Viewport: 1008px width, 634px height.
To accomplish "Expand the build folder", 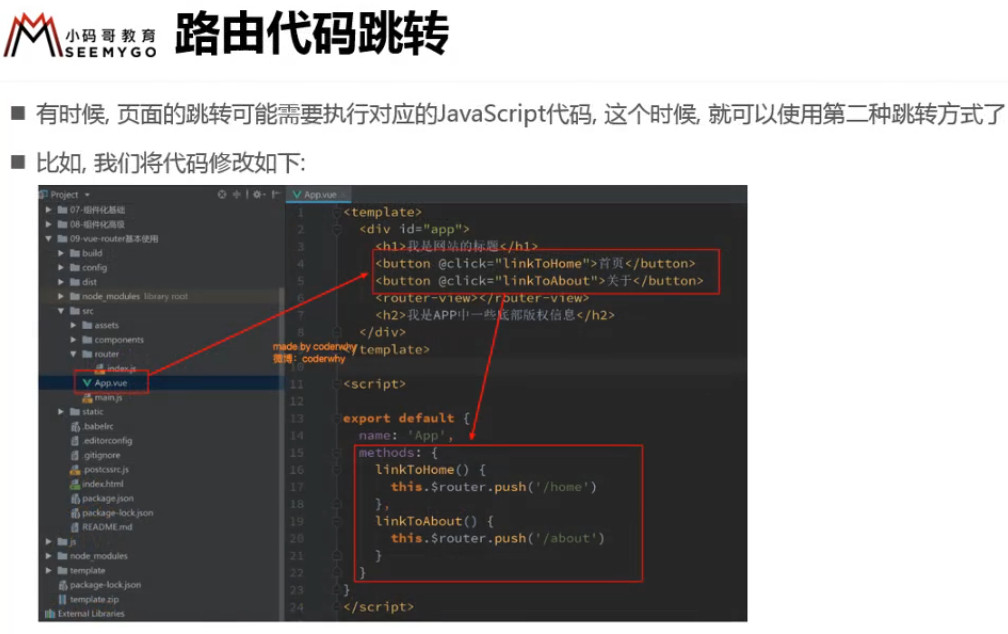I will click(x=61, y=253).
